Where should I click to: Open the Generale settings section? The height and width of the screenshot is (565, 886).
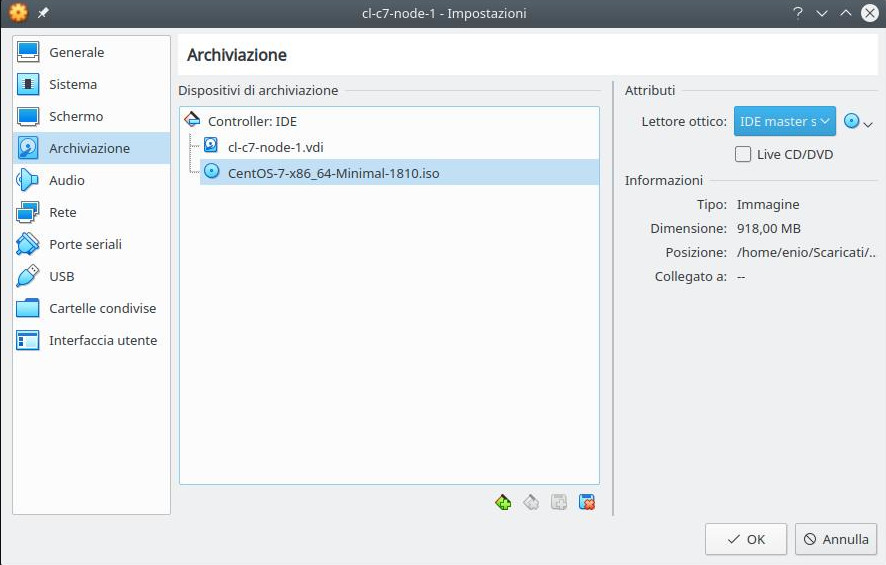point(76,52)
